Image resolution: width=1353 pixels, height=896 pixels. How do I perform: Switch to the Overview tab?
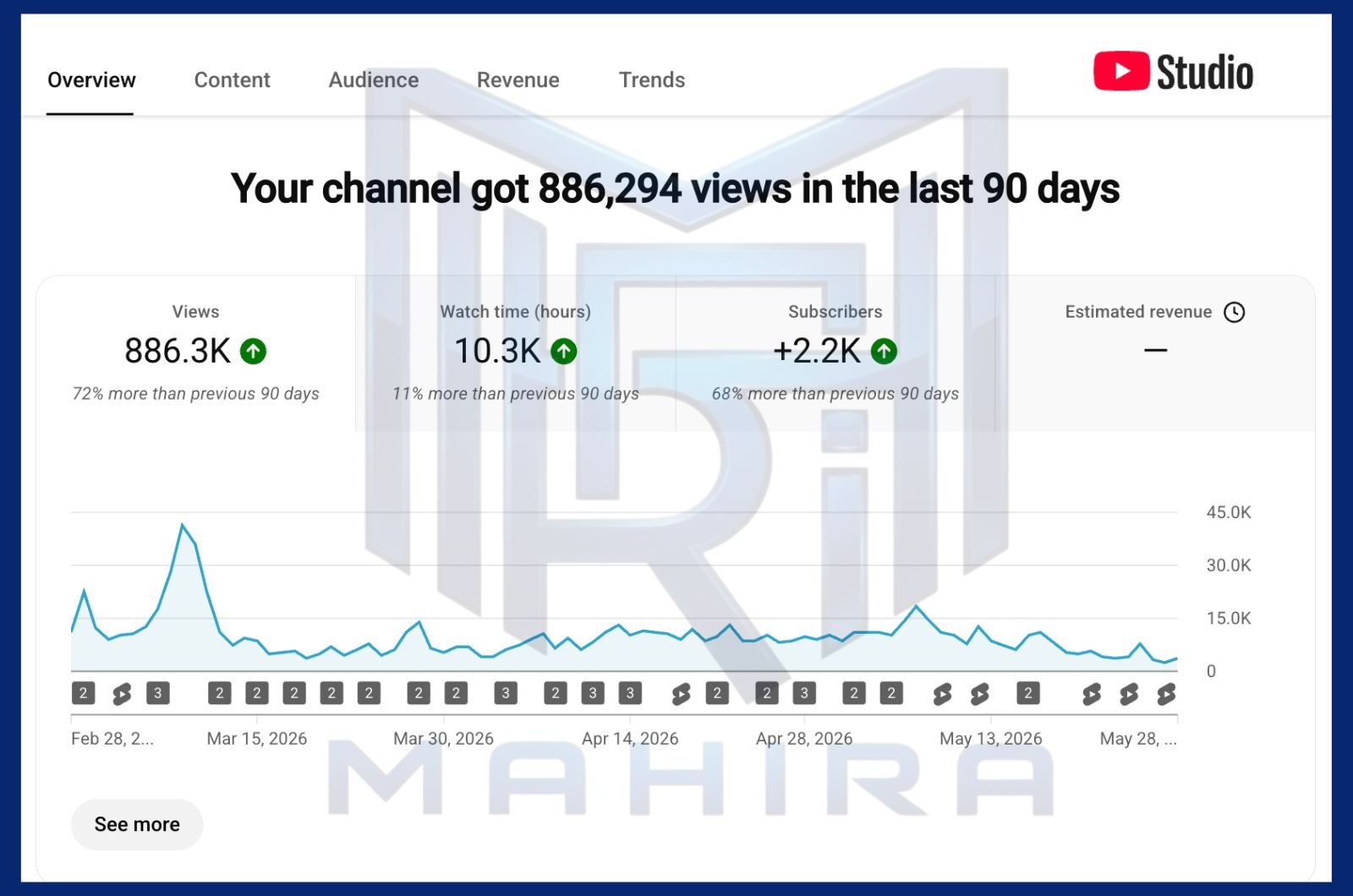(91, 80)
